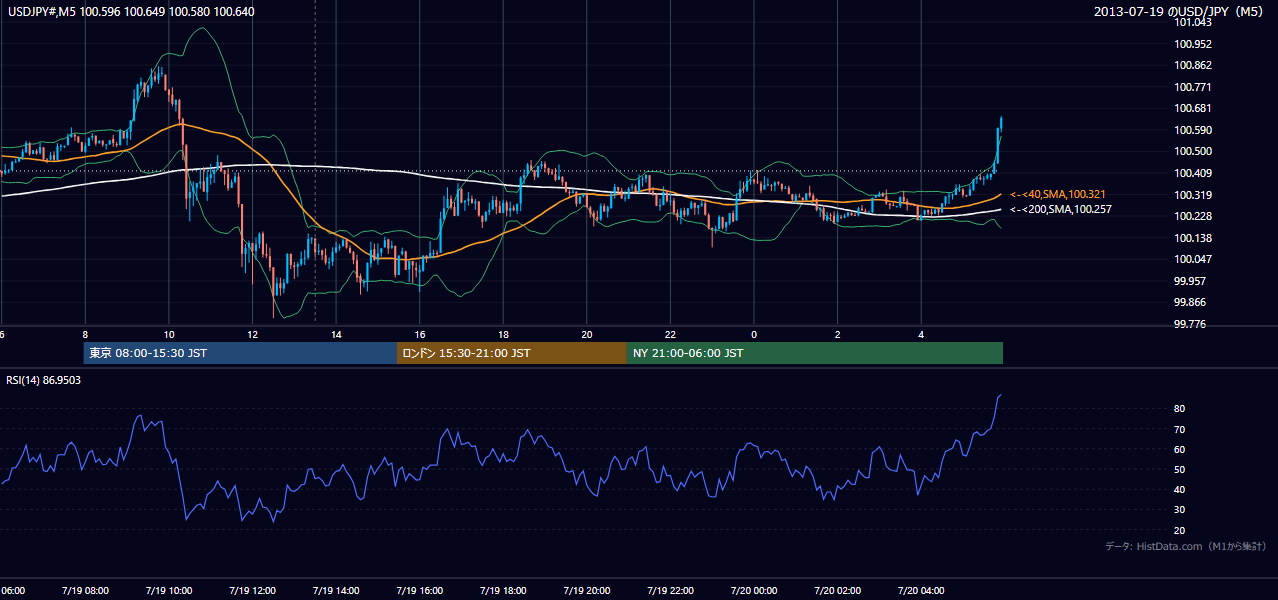Click the 7/19 20:00 time label
This screenshot has width=1278, height=600.
(586, 591)
